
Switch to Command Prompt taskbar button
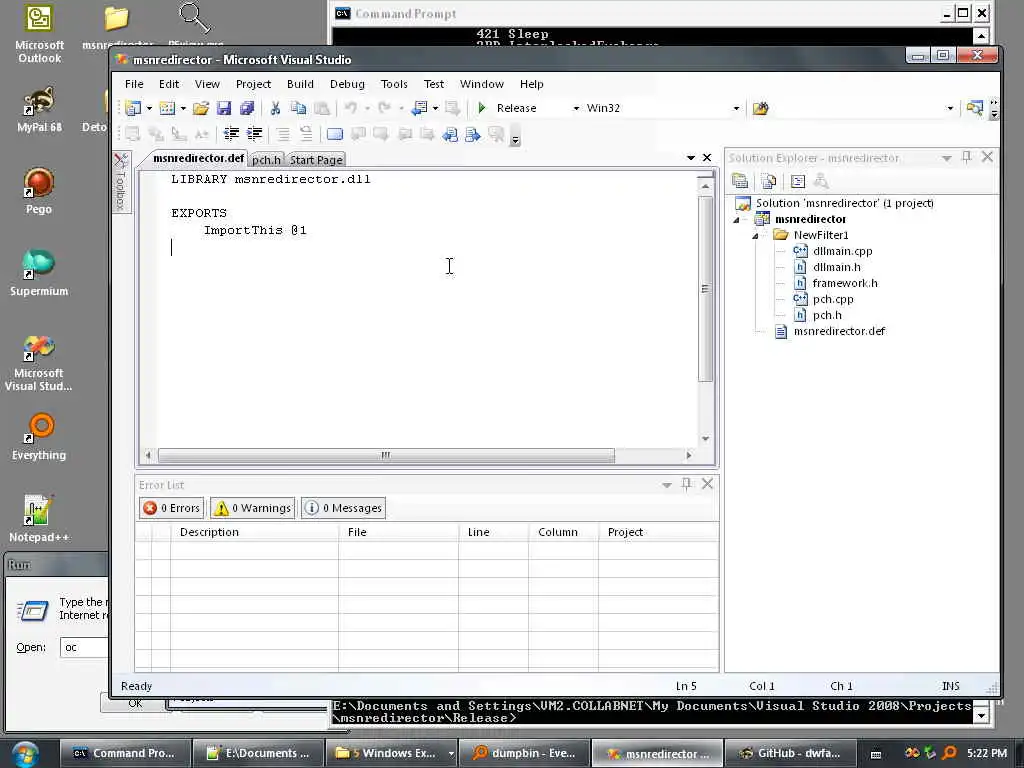coord(125,753)
